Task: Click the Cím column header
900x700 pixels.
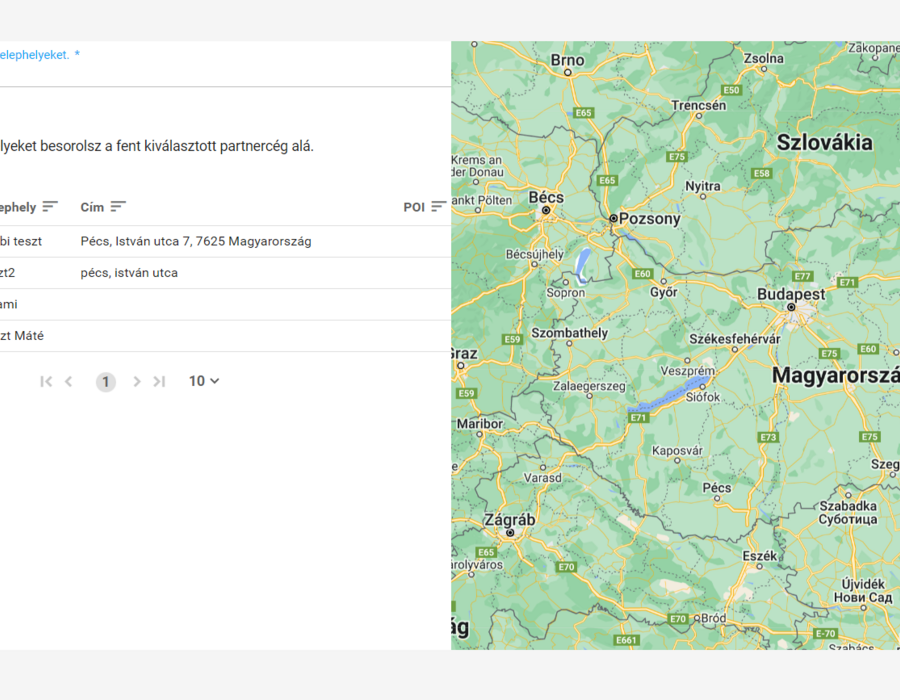Action: pyautogui.click(x=92, y=207)
